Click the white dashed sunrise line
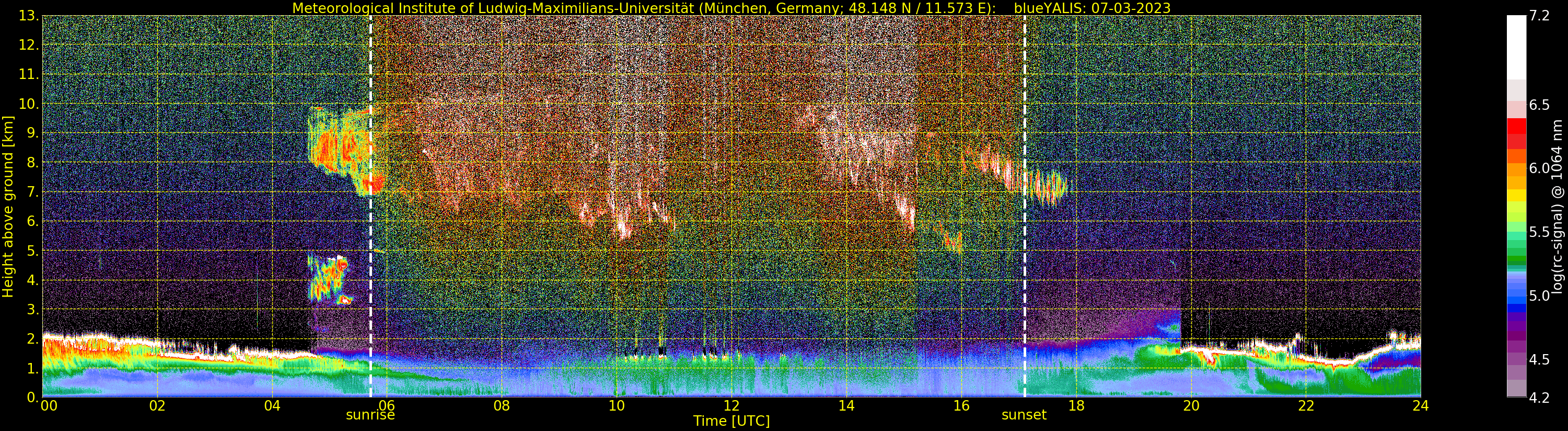This screenshot has width=1568, height=431. click(370, 206)
